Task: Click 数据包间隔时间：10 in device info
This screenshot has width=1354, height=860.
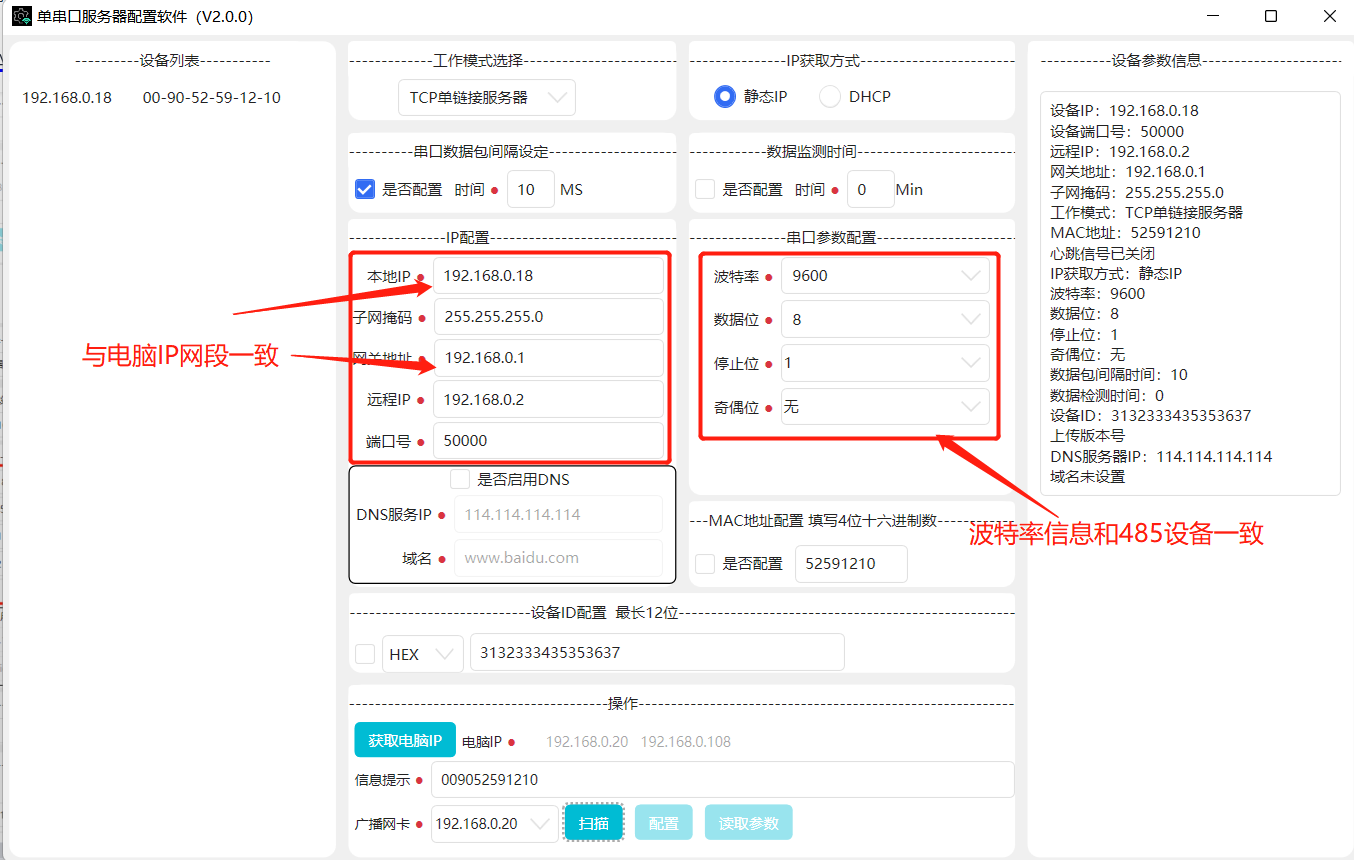Action: point(1119,374)
